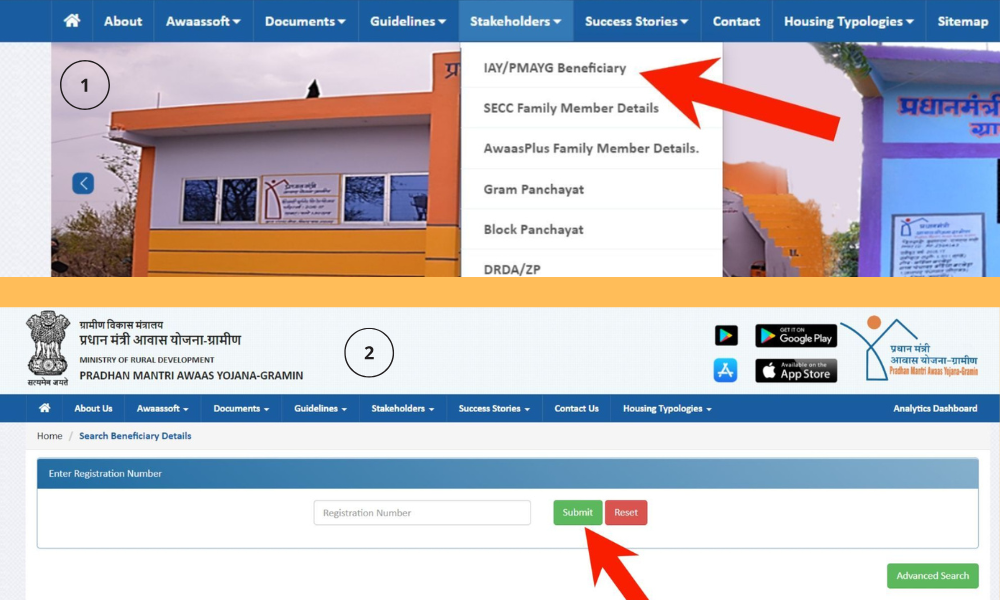Image resolution: width=1000 pixels, height=600 pixels.
Task: Expand the Guidelines dropdown in top bar
Action: click(408, 21)
